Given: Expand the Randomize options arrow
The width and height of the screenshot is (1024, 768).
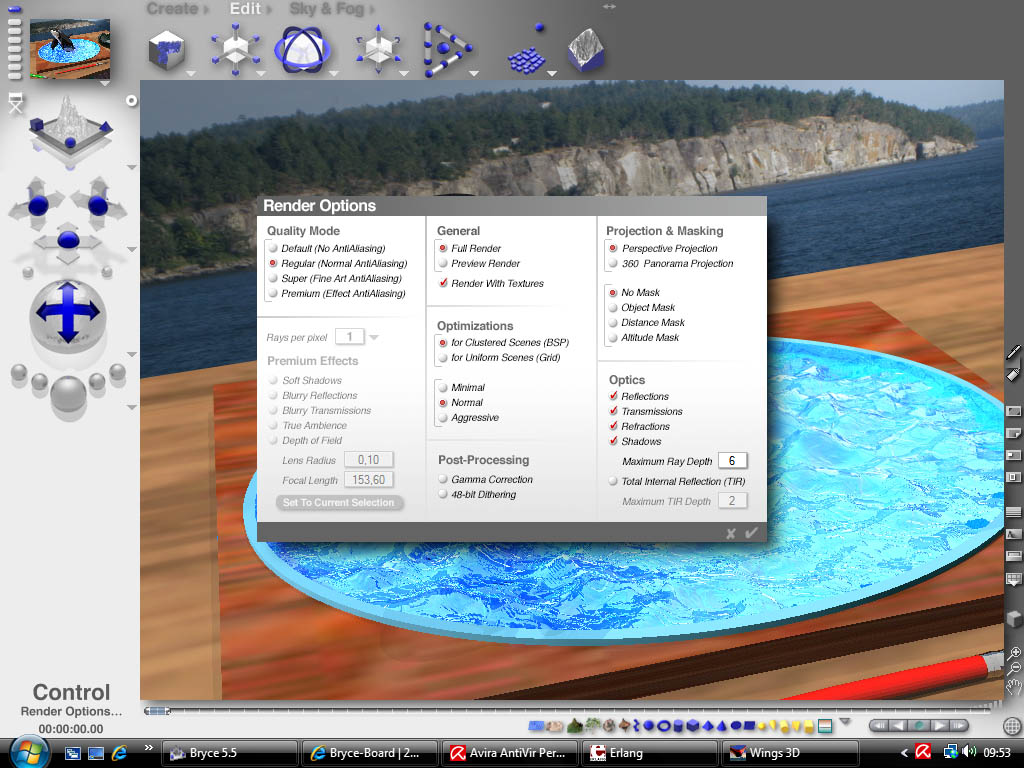Looking at the screenshot, I should click(552, 73).
